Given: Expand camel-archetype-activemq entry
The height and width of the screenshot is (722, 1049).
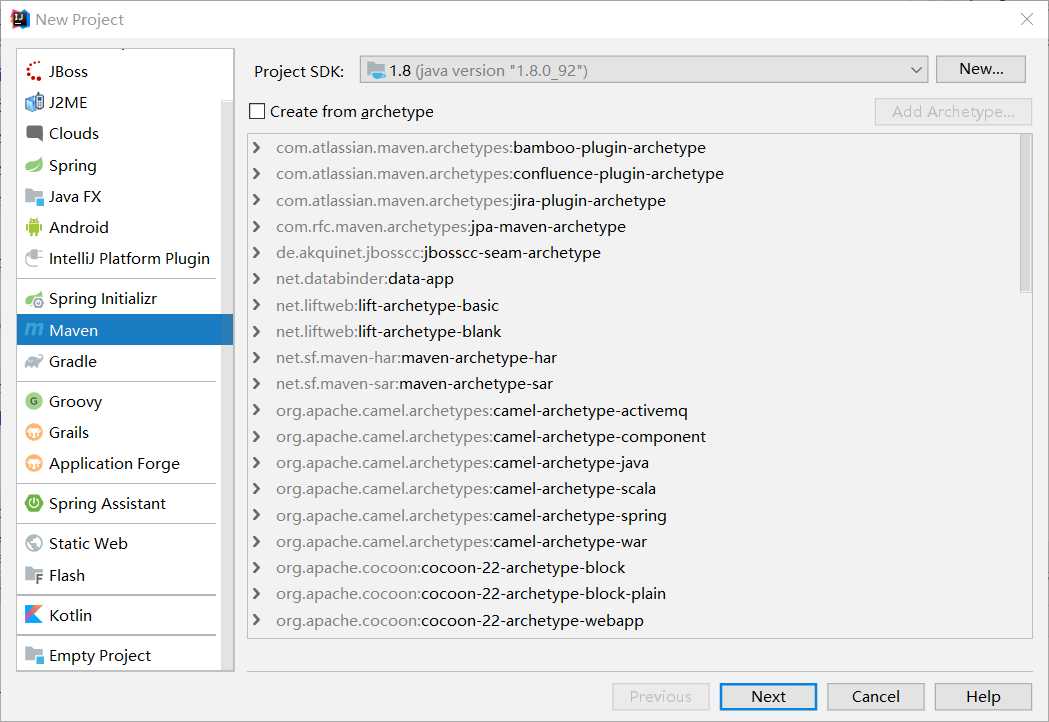Looking at the screenshot, I should [x=257, y=410].
